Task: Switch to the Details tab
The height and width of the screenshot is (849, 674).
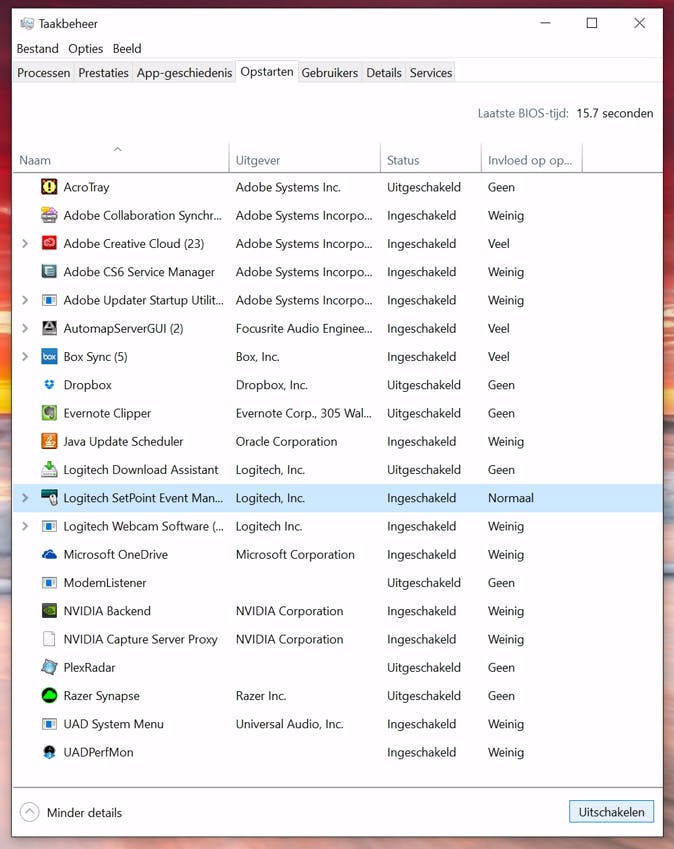Action: pyautogui.click(x=384, y=73)
